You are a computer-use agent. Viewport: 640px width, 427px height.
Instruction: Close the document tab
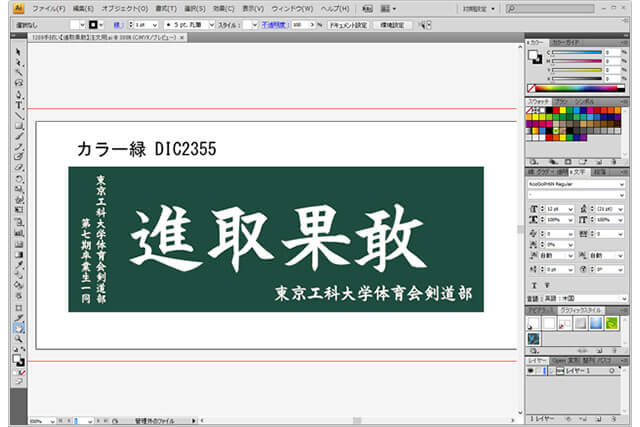point(182,37)
